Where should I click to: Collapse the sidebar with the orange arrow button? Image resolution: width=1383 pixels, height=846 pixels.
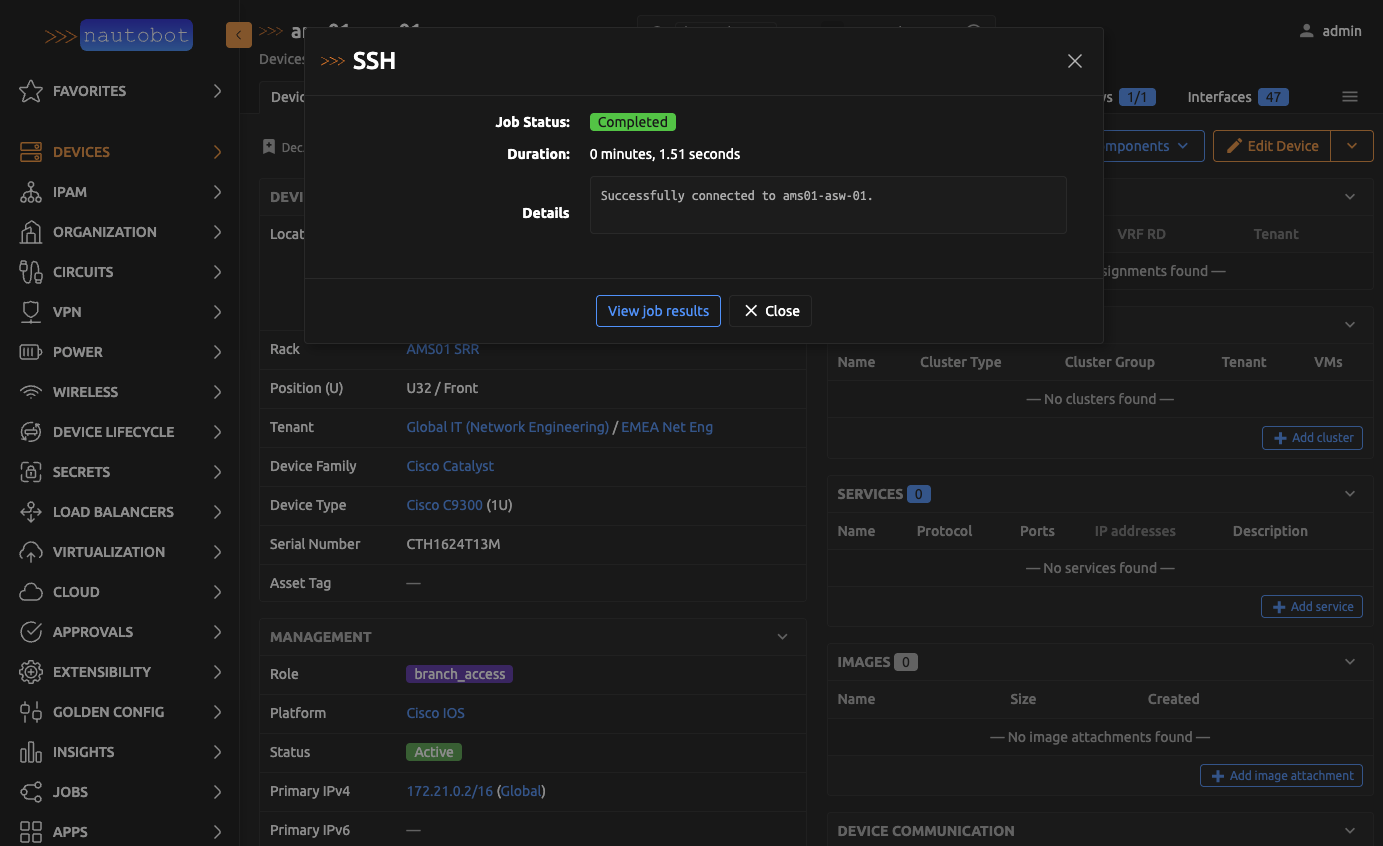pyautogui.click(x=238, y=36)
